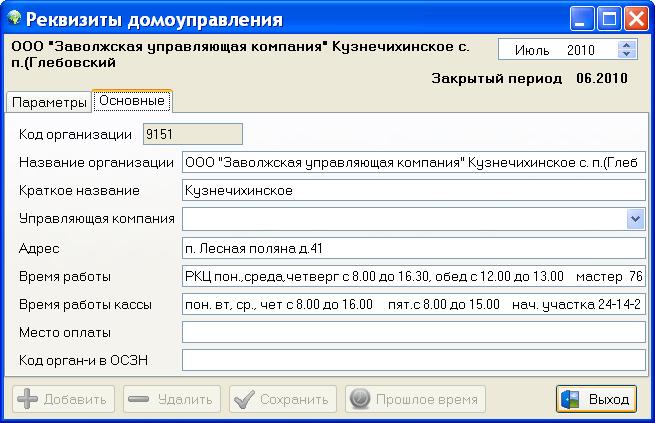
Task: Click the door icon on Выход button
Action: point(571,399)
